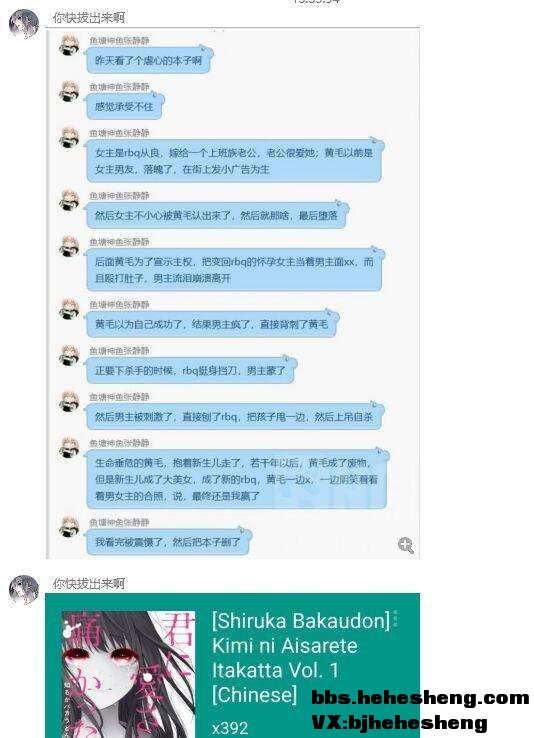Click the 'x392' count on green card

click(x=230, y=728)
